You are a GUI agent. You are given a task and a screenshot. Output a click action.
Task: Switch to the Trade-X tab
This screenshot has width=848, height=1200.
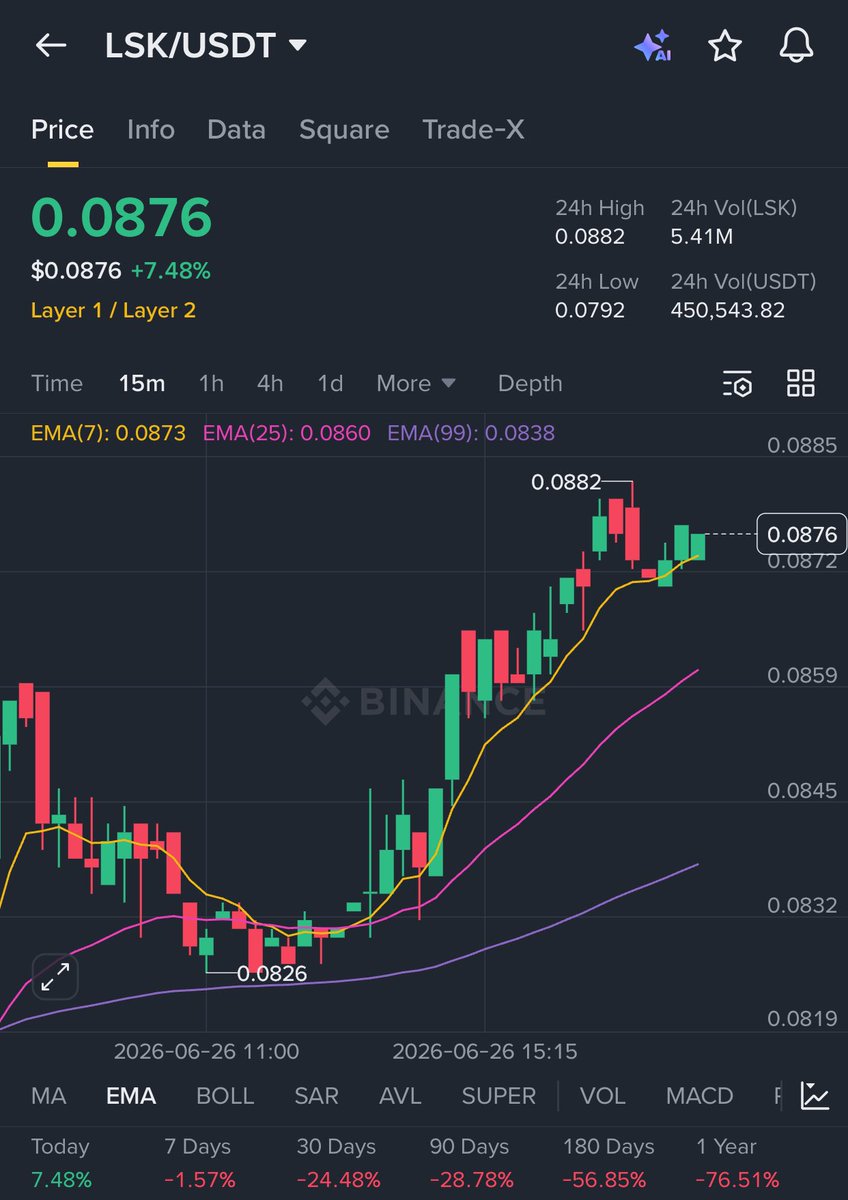pos(473,129)
